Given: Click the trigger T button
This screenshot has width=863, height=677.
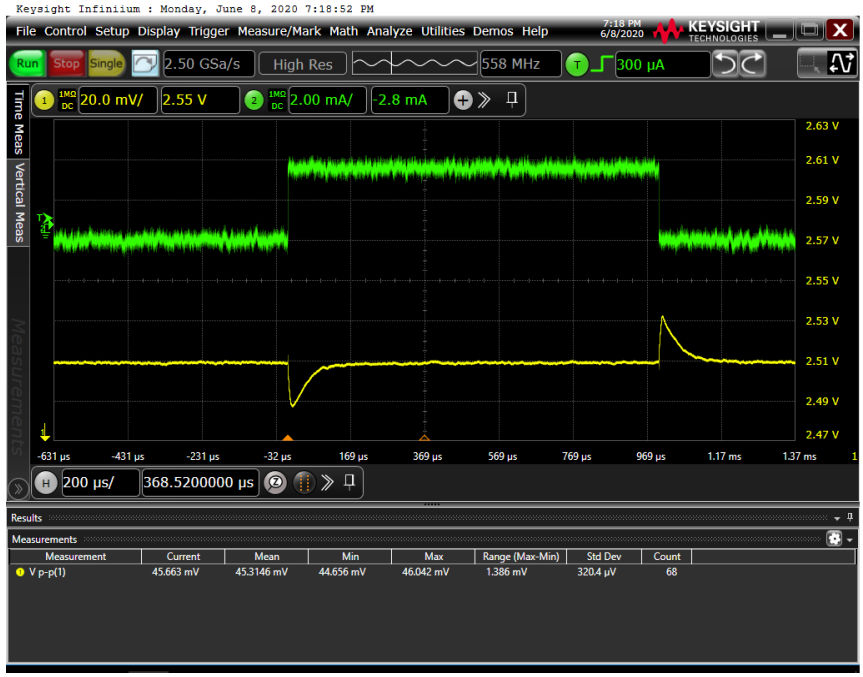Looking at the screenshot, I should [577, 65].
